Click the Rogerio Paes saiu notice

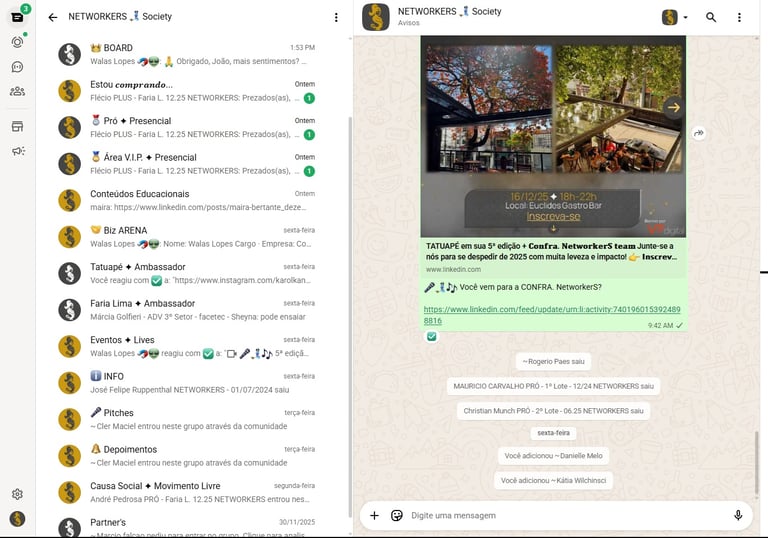pos(553,362)
